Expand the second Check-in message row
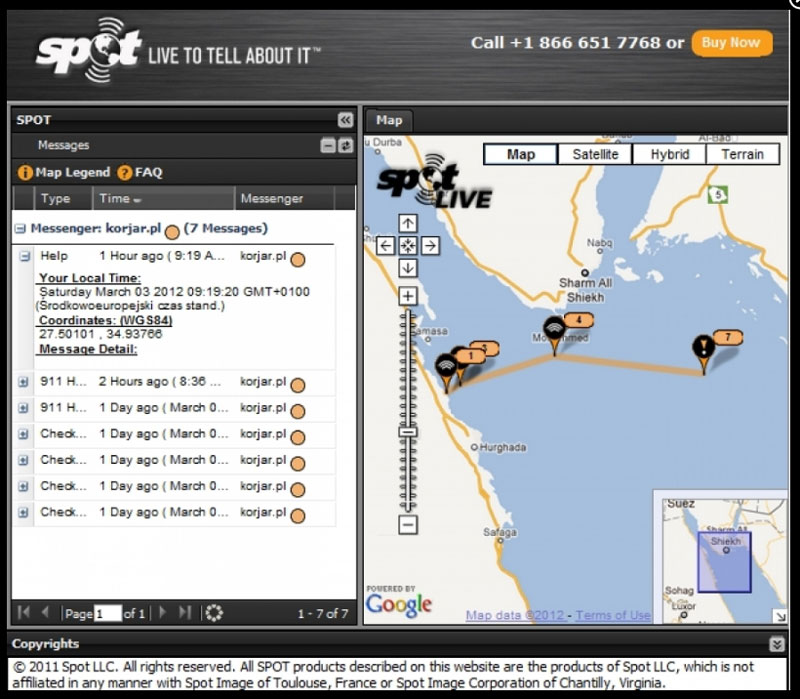Image resolution: width=800 pixels, height=699 pixels. pyautogui.click(x=23, y=460)
